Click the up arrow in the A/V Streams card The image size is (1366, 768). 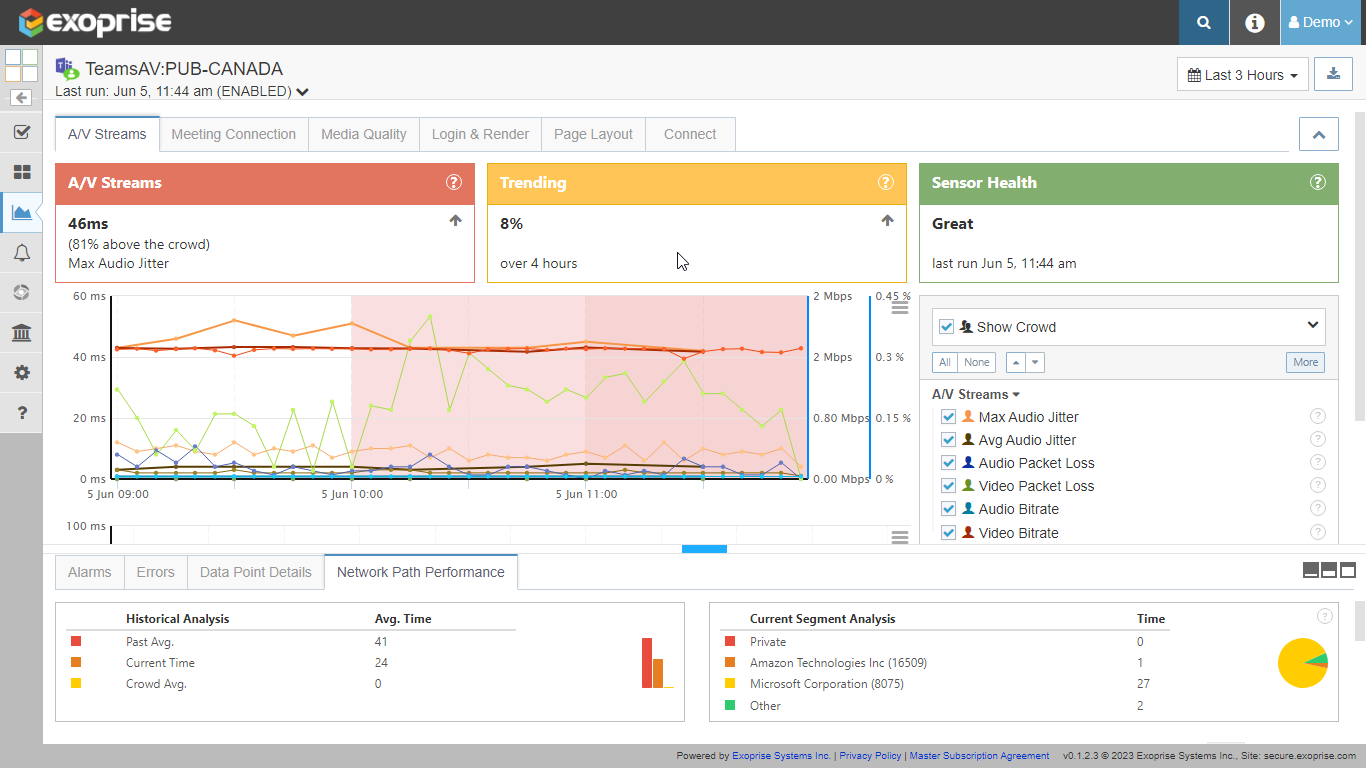tap(455, 221)
